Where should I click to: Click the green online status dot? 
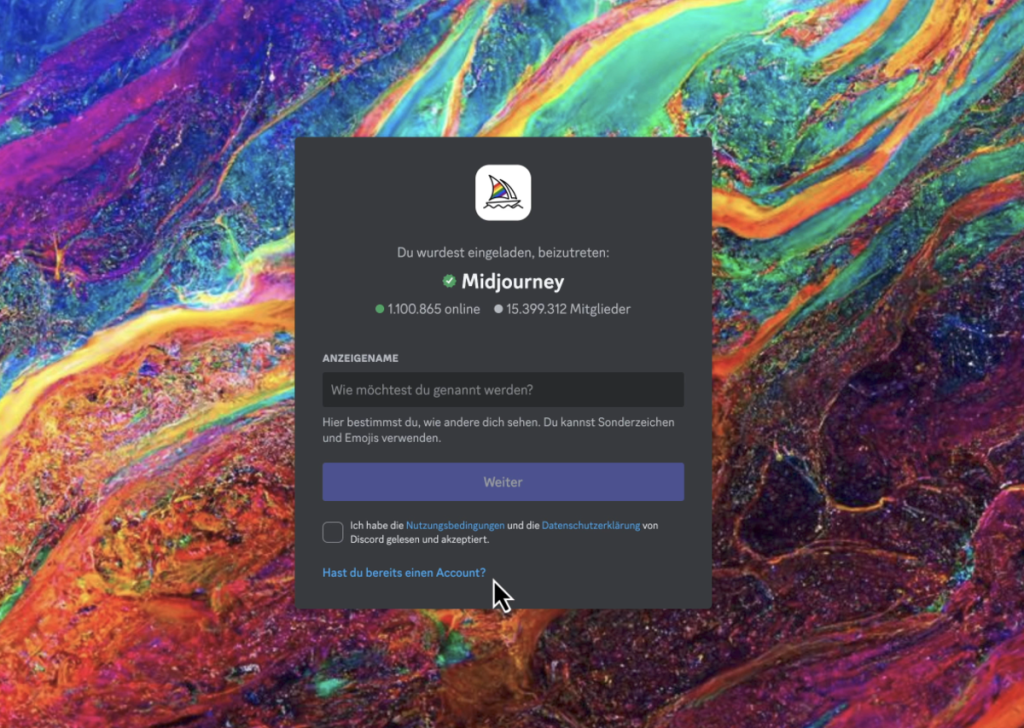point(380,309)
